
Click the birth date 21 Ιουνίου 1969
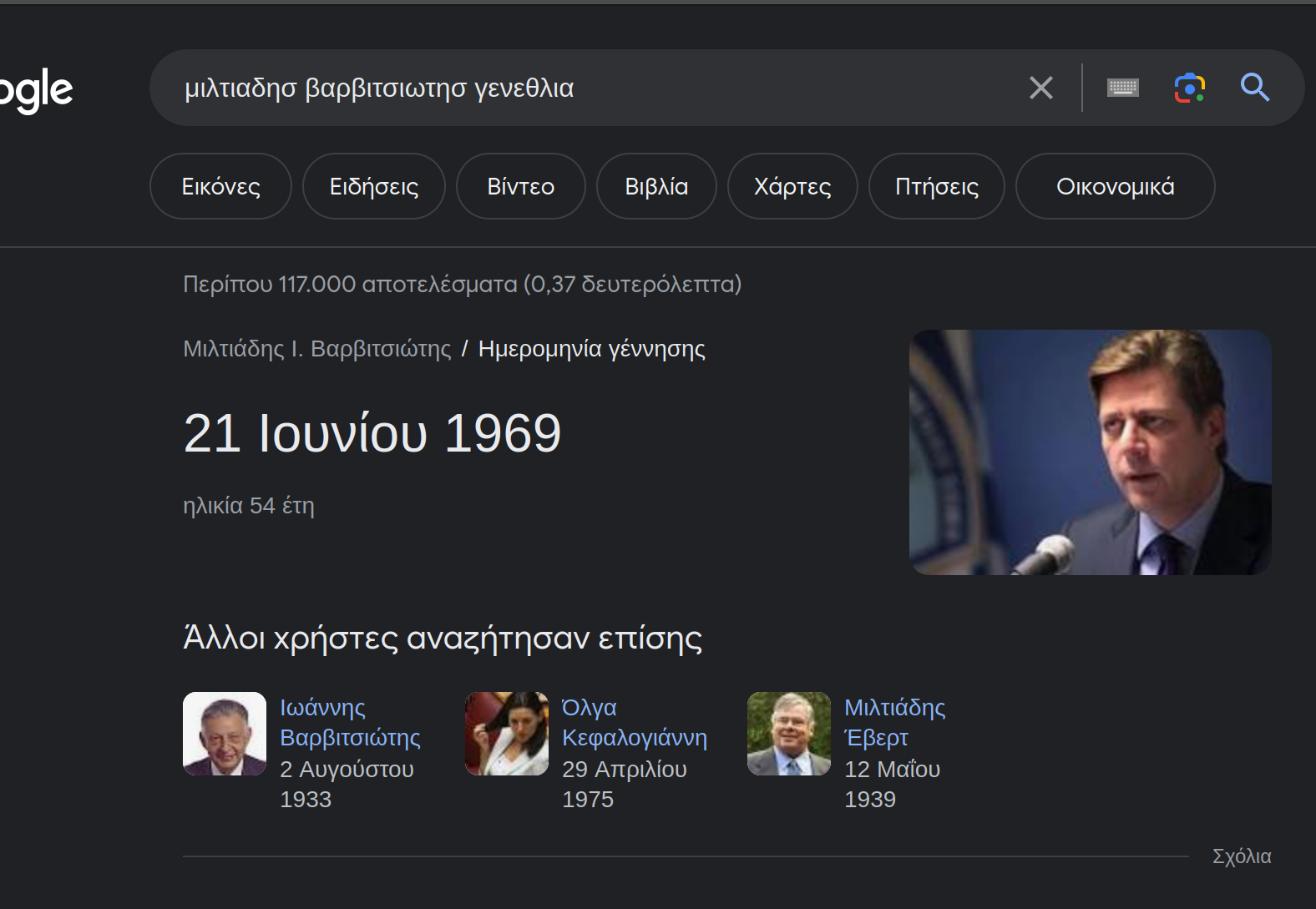coord(372,433)
